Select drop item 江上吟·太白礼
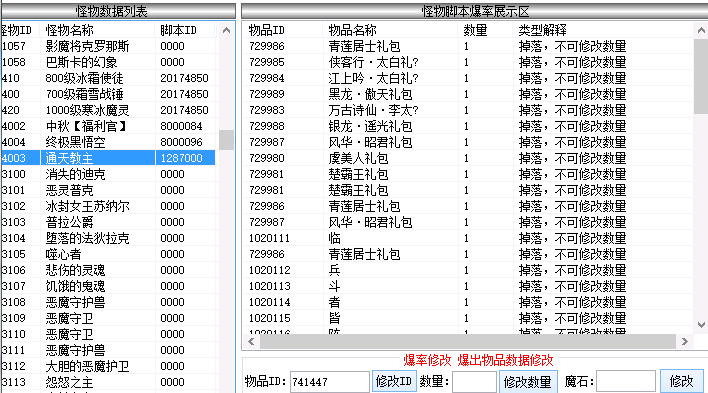708x393 pixels. click(468, 78)
